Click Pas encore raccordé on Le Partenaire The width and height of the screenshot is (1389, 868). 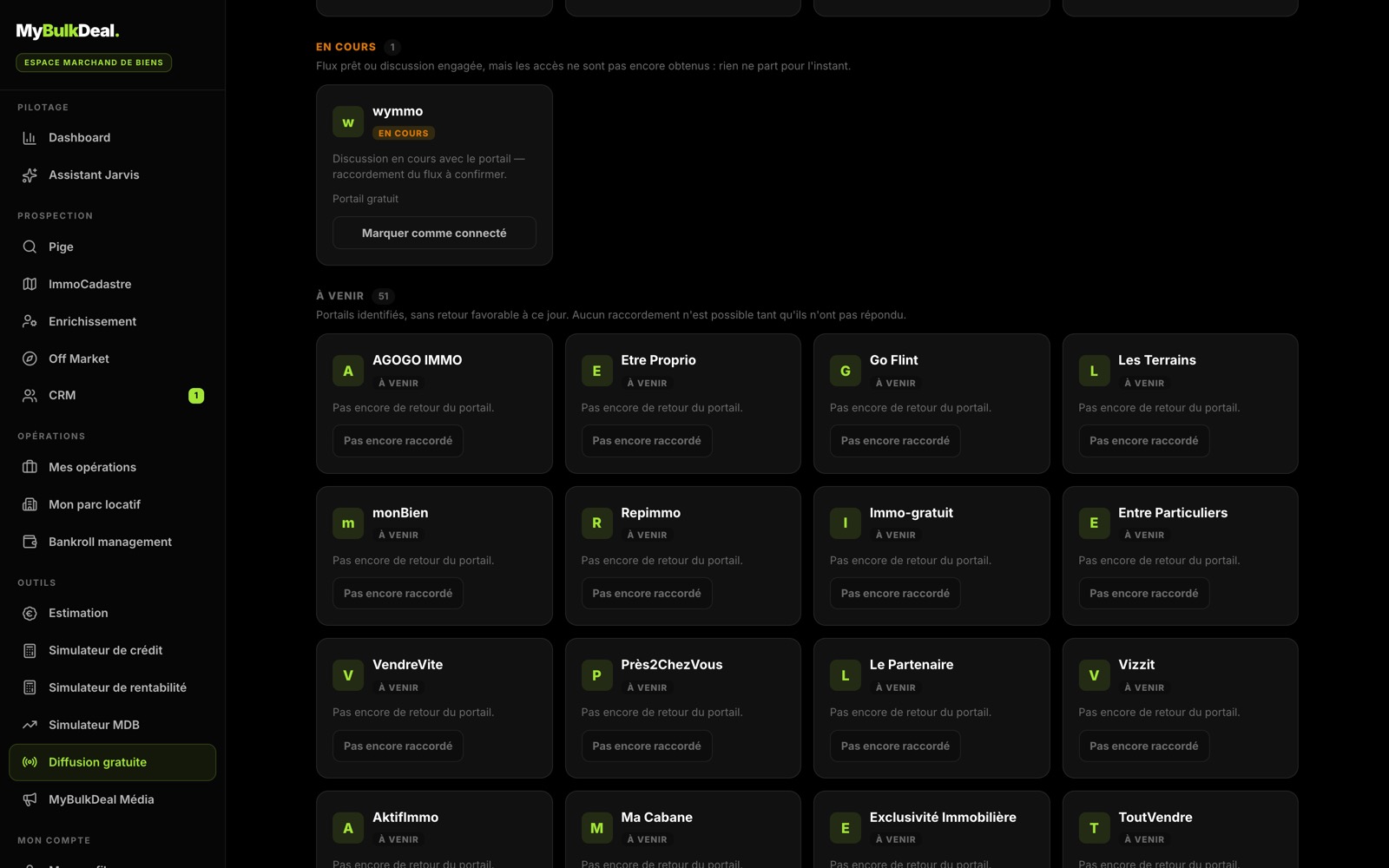(x=895, y=746)
